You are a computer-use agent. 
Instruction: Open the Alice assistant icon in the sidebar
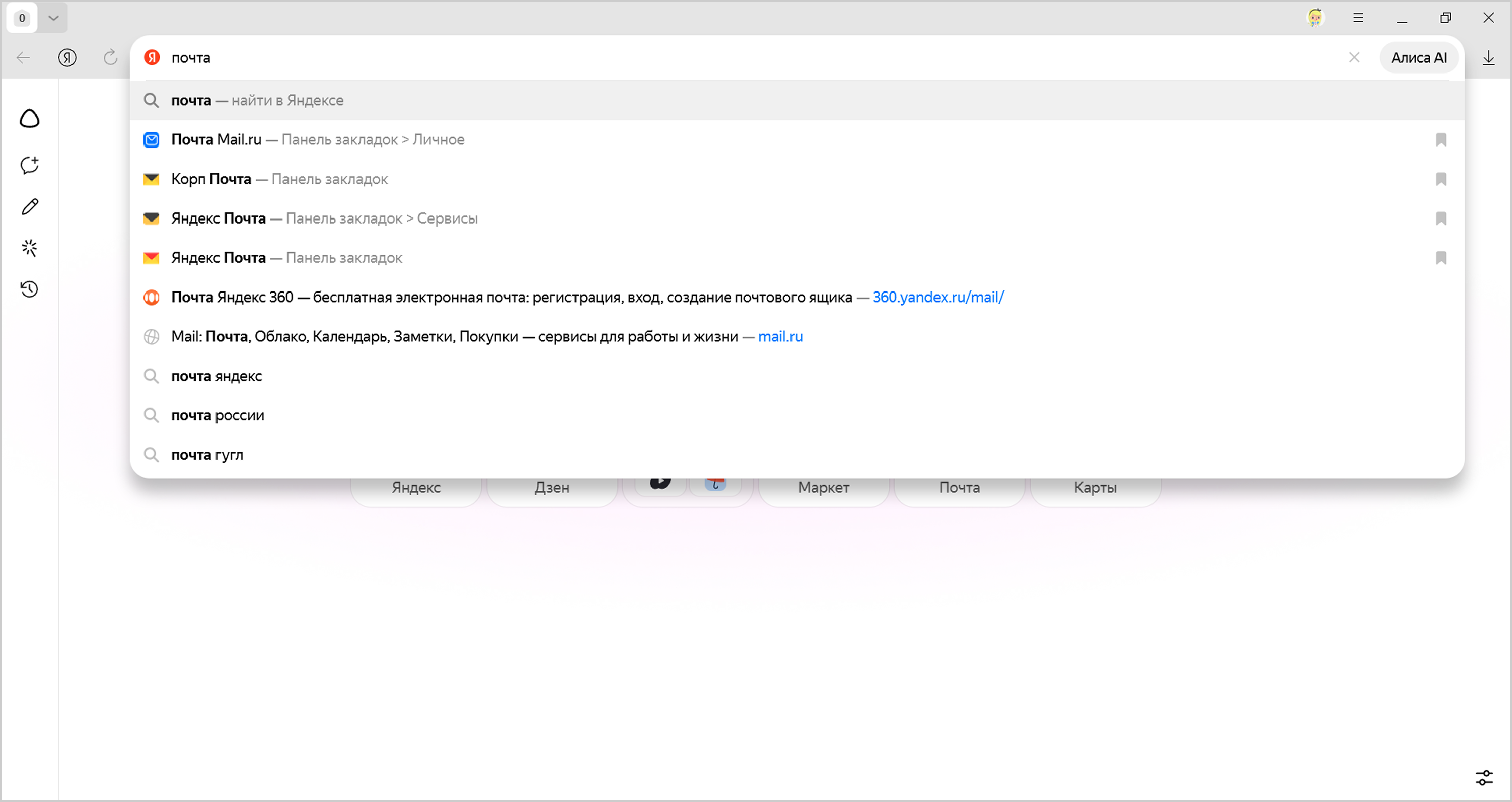coord(29,119)
